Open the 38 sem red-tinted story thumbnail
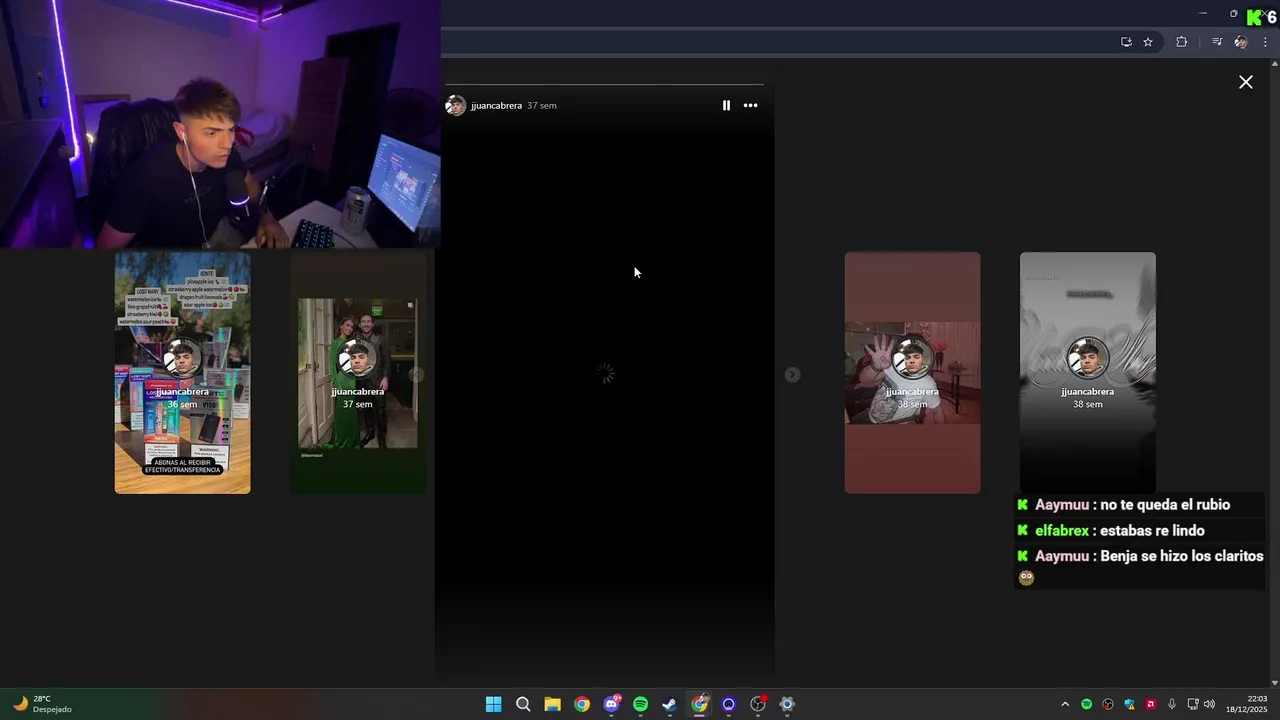The width and height of the screenshot is (1280, 720). [x=912, y=372]
